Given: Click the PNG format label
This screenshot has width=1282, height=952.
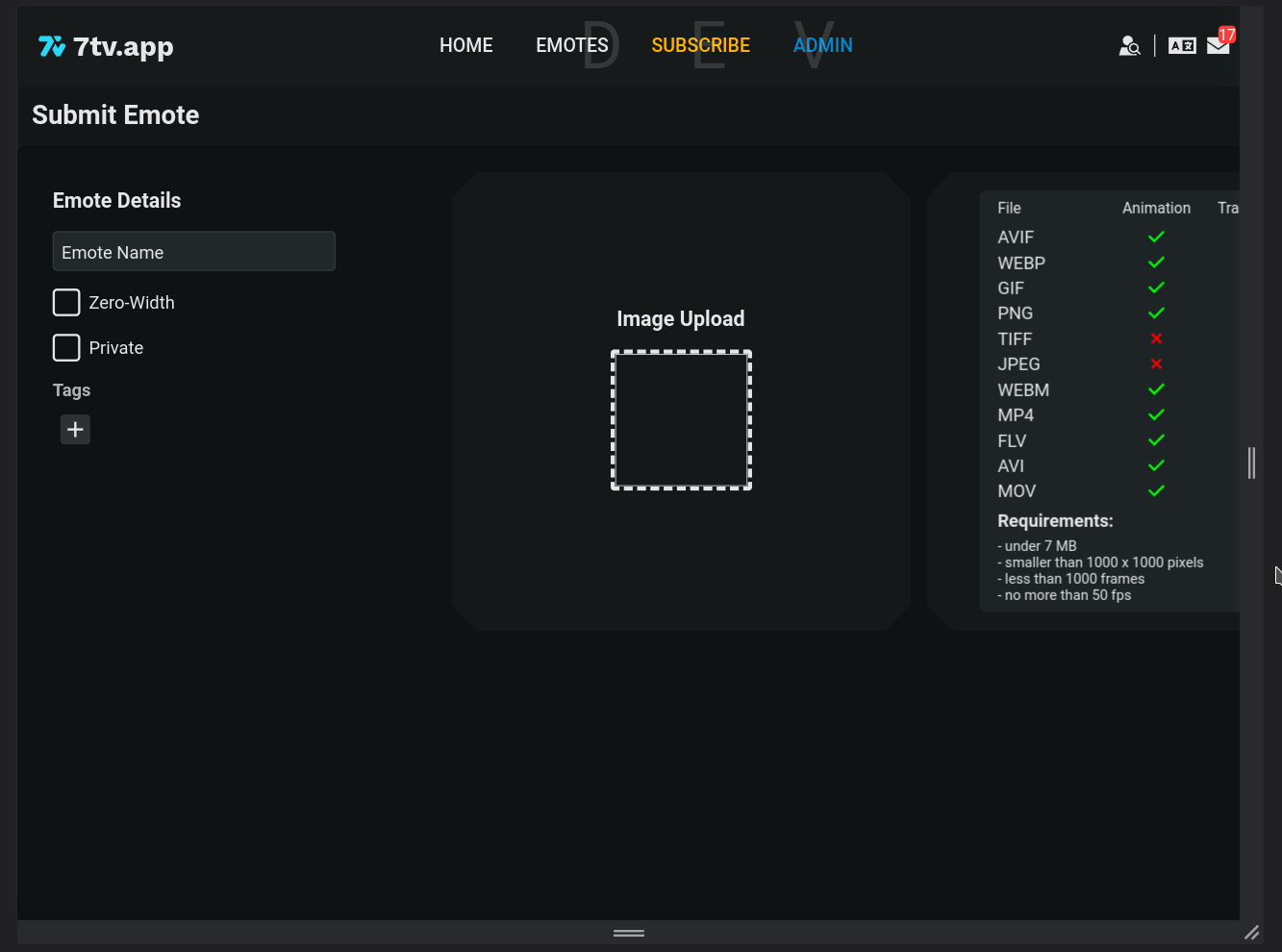Looking at the screenshot, I should pos(1016,313).
